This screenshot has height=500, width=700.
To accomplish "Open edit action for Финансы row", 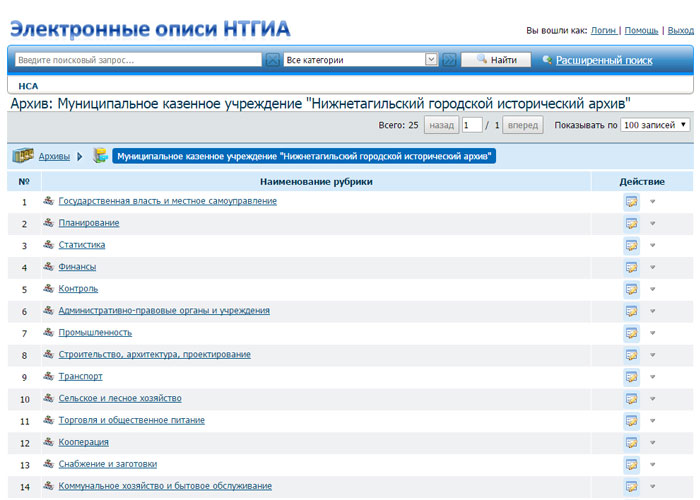I will click(631, 267).
